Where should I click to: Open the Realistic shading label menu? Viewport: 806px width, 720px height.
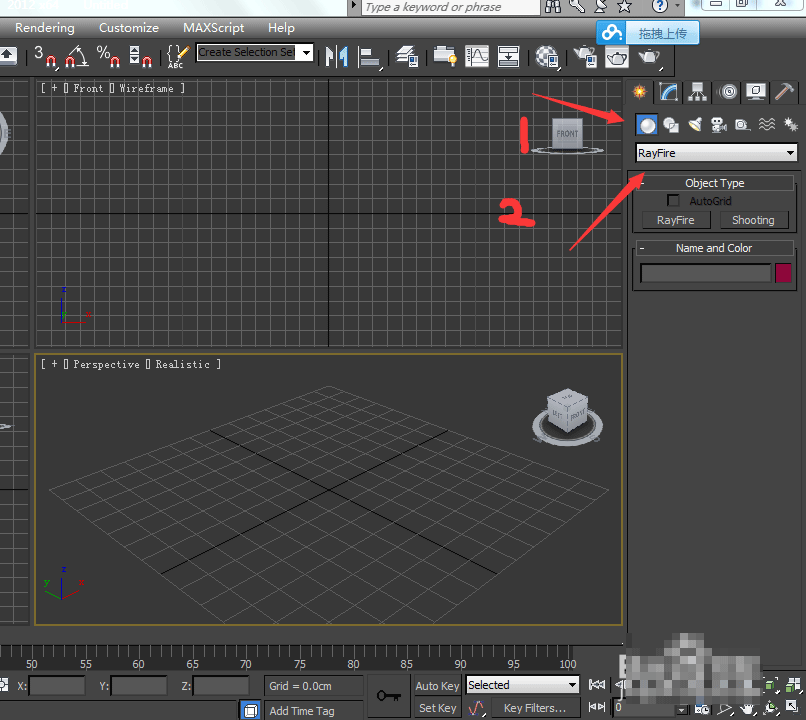[x=182, y=364]
